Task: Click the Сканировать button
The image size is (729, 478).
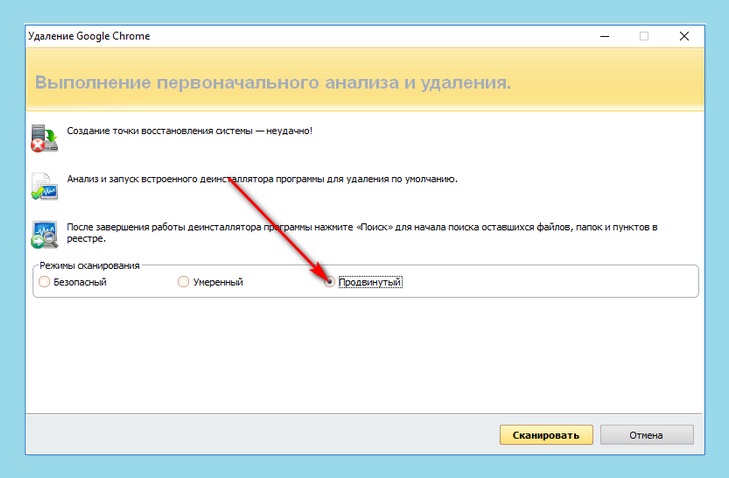Action: click(546, 435)
